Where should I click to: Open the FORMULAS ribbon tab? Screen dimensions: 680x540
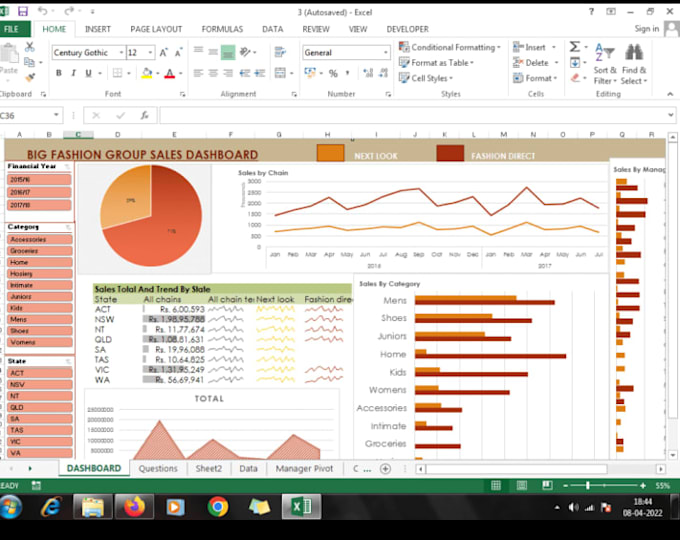222,29
